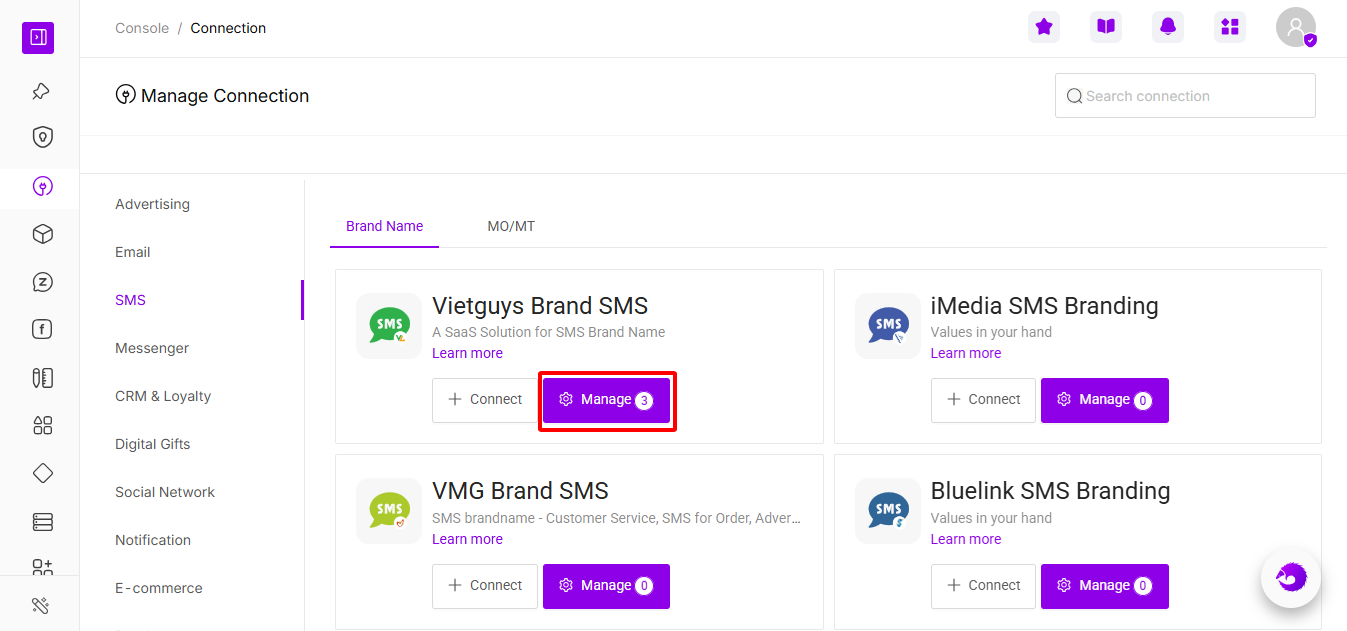Click Manage for iMedia SMS Branding

pyautogui.click(x=1105, y=400)
